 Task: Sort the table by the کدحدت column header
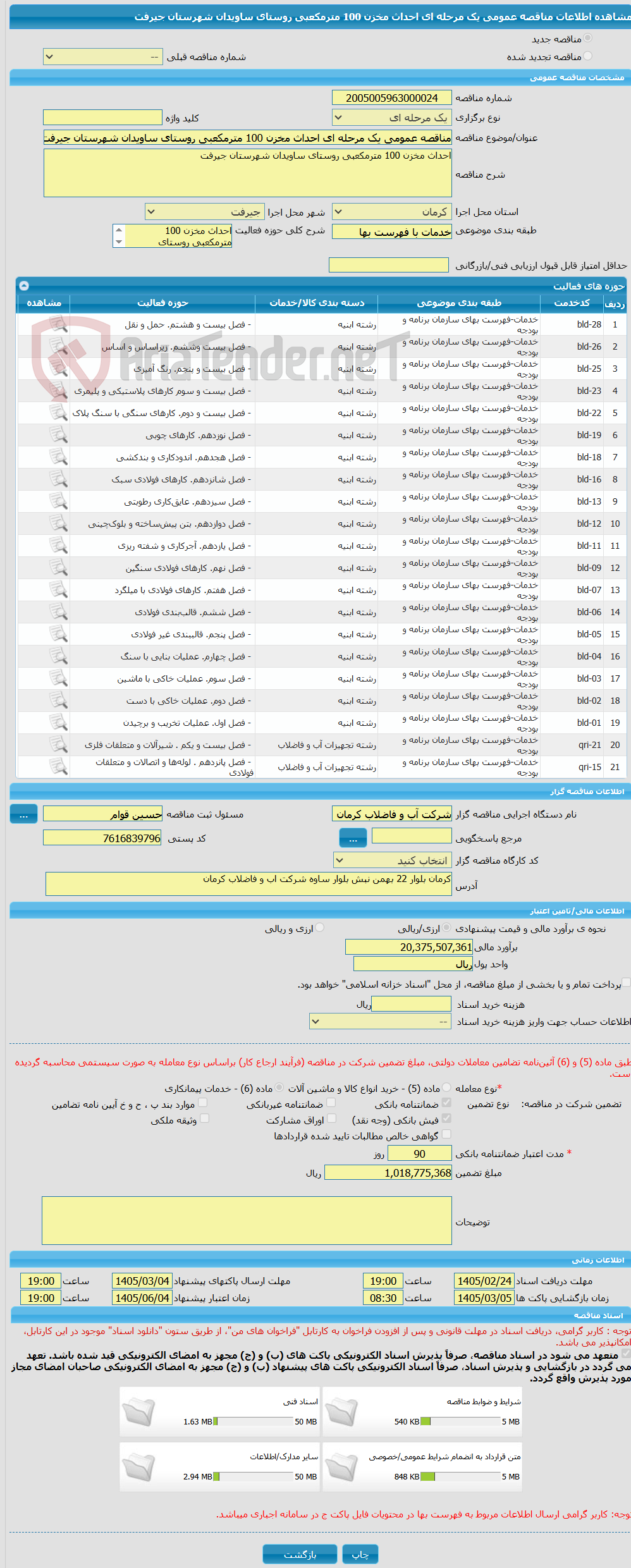point(572,303)
